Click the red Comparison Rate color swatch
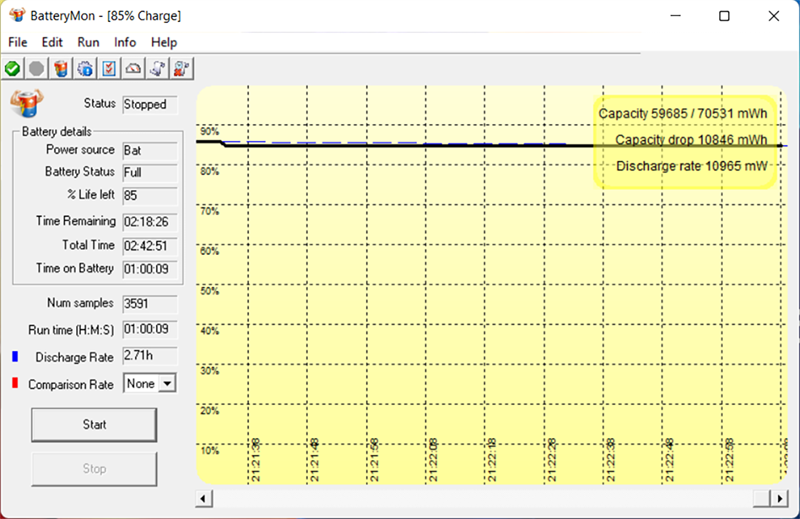The height and width of the screenshot is (519, 800). (15, 383)
